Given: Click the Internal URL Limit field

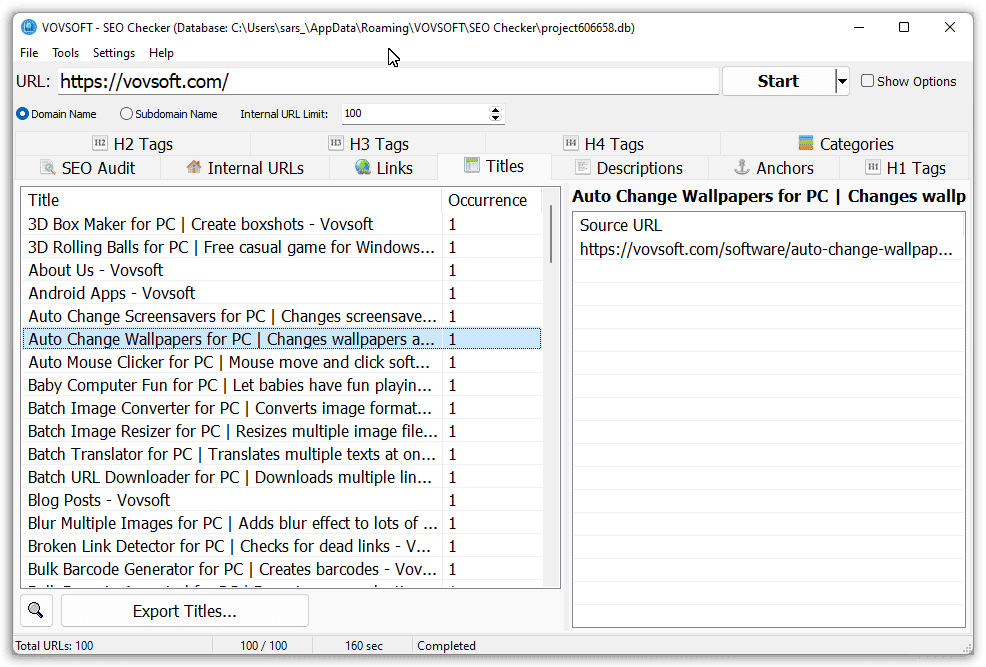Looking at the screenshot, I should pyautogui.click(x=415, y=114).
